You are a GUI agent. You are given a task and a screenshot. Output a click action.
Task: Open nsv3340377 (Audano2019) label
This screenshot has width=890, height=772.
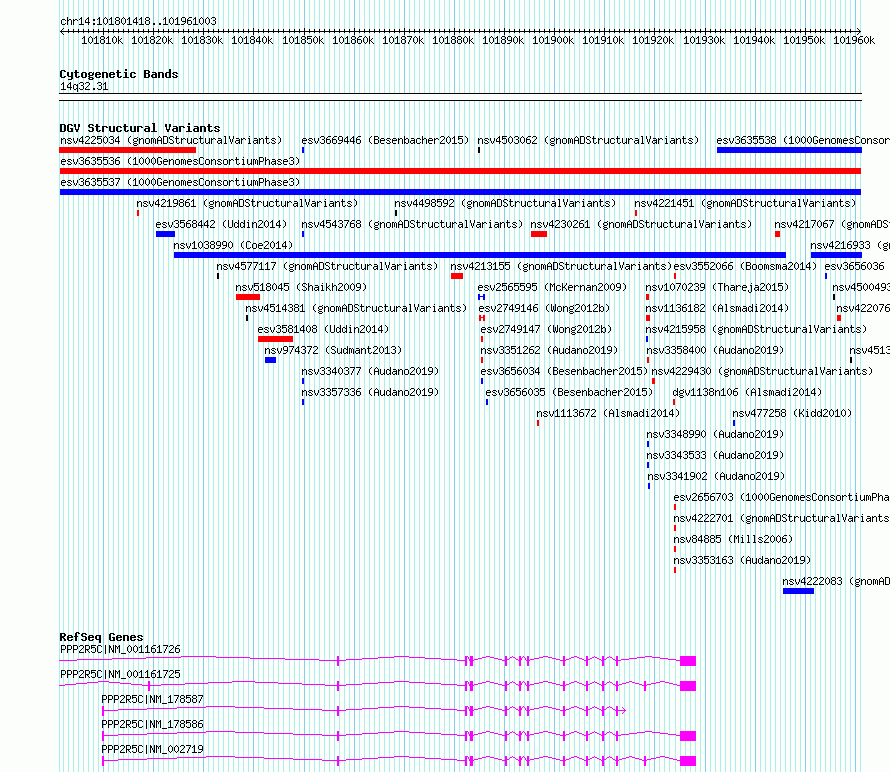point(370,371)
